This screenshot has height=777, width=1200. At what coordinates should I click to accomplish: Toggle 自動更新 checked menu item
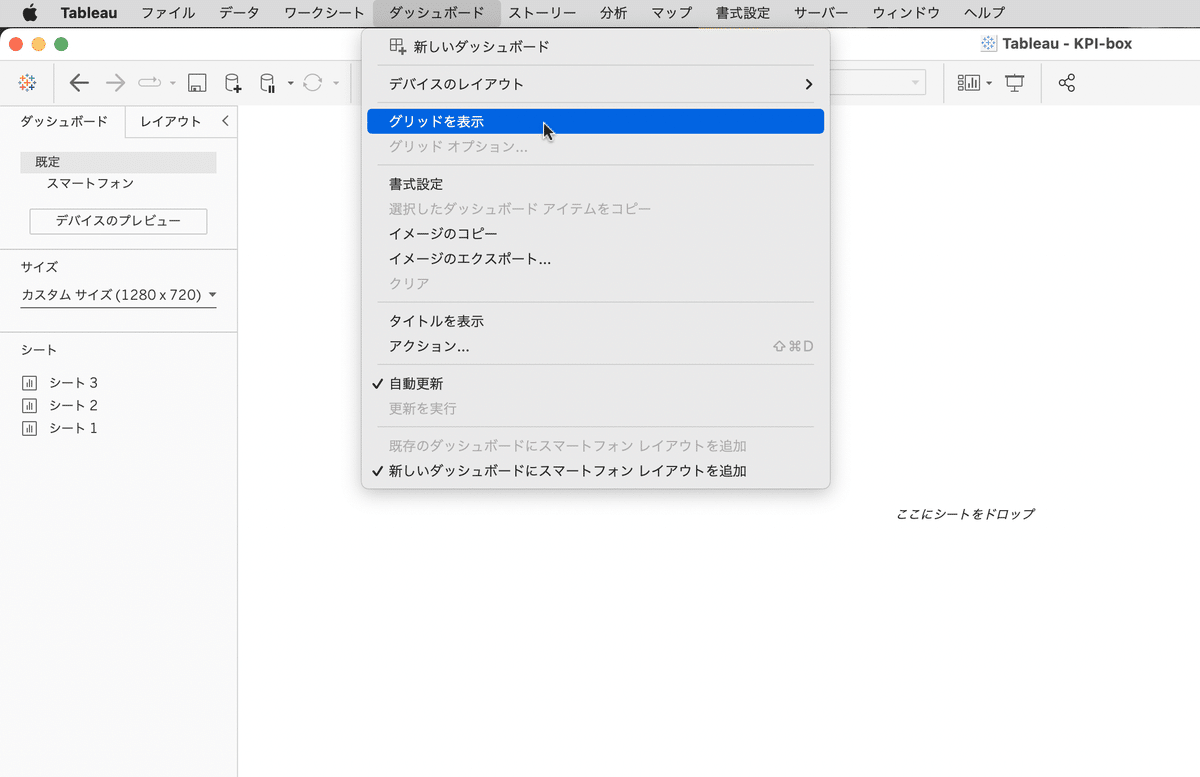tap(595, 384)
